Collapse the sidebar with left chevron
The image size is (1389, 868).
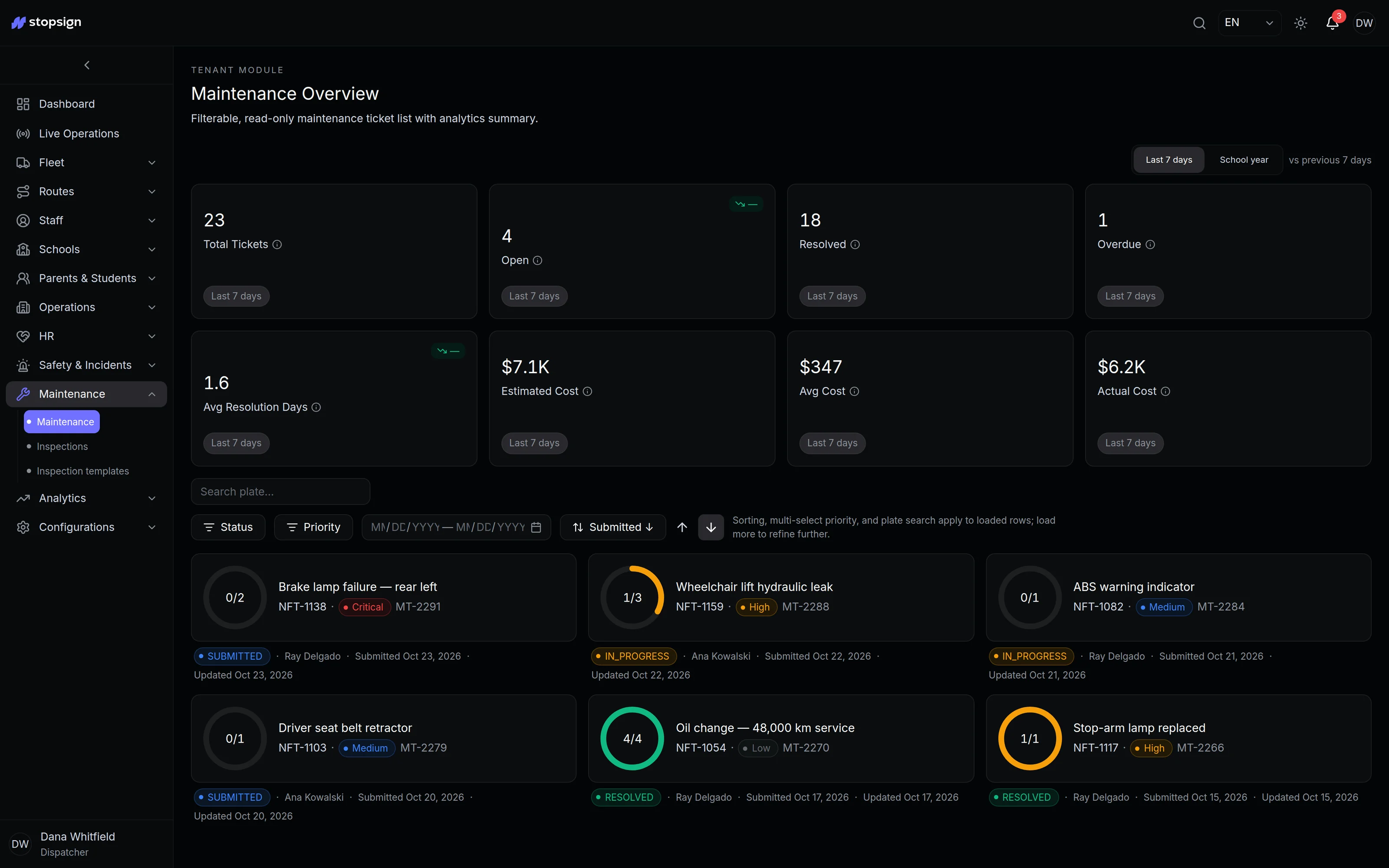pos(87,66)
